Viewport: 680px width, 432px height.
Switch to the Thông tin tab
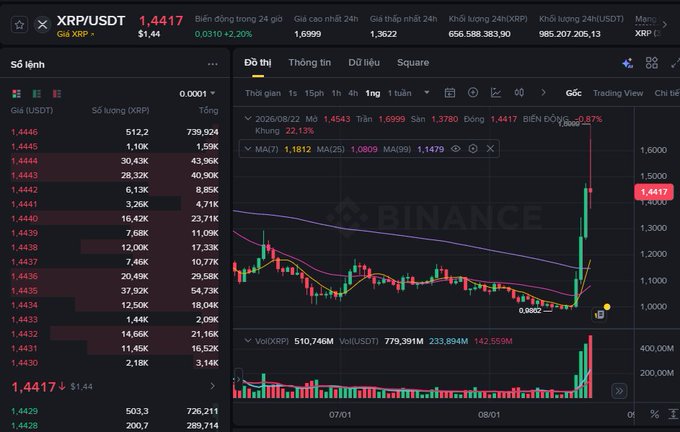coord(310,63)
